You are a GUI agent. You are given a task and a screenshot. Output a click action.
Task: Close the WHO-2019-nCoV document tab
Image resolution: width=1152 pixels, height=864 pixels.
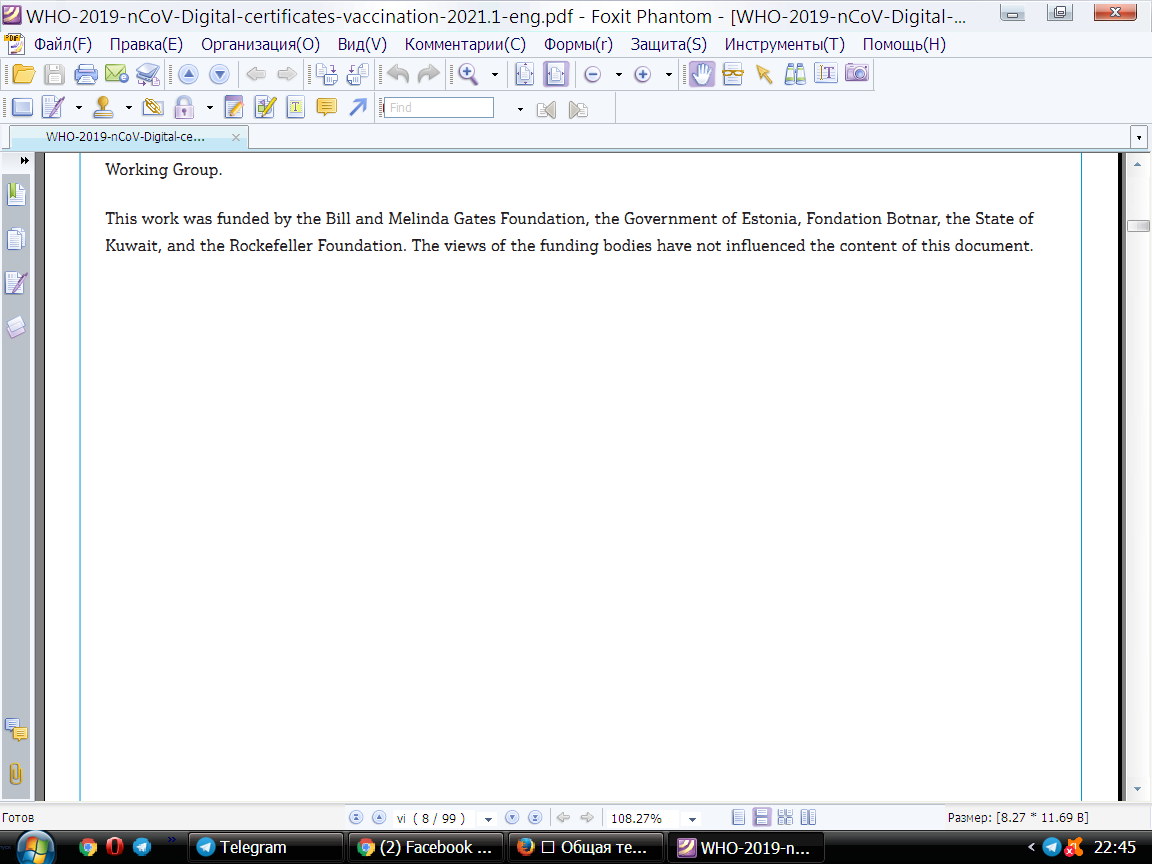pos(236,137)
